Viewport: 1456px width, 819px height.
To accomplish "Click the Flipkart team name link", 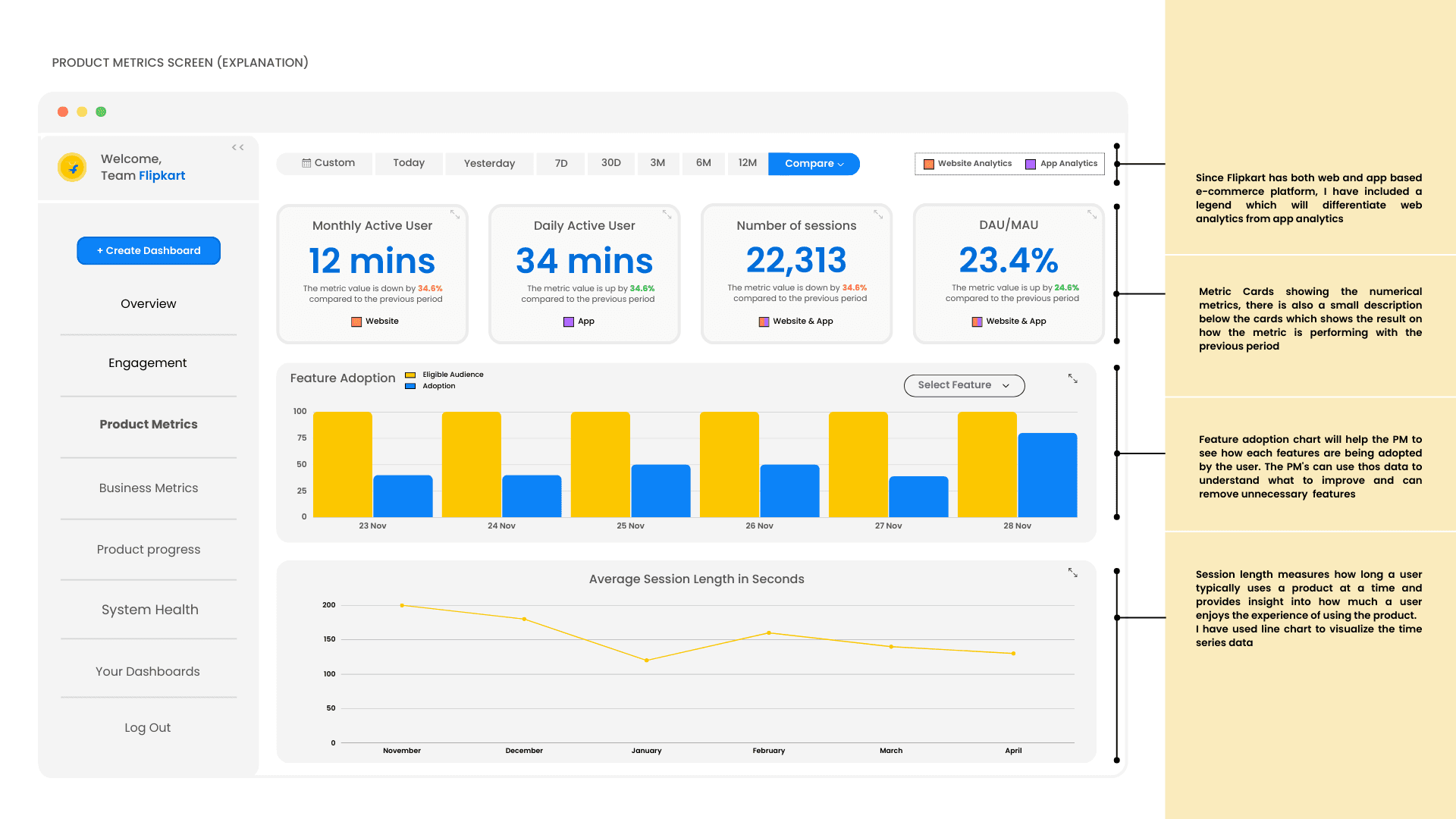I will (162, 176).
